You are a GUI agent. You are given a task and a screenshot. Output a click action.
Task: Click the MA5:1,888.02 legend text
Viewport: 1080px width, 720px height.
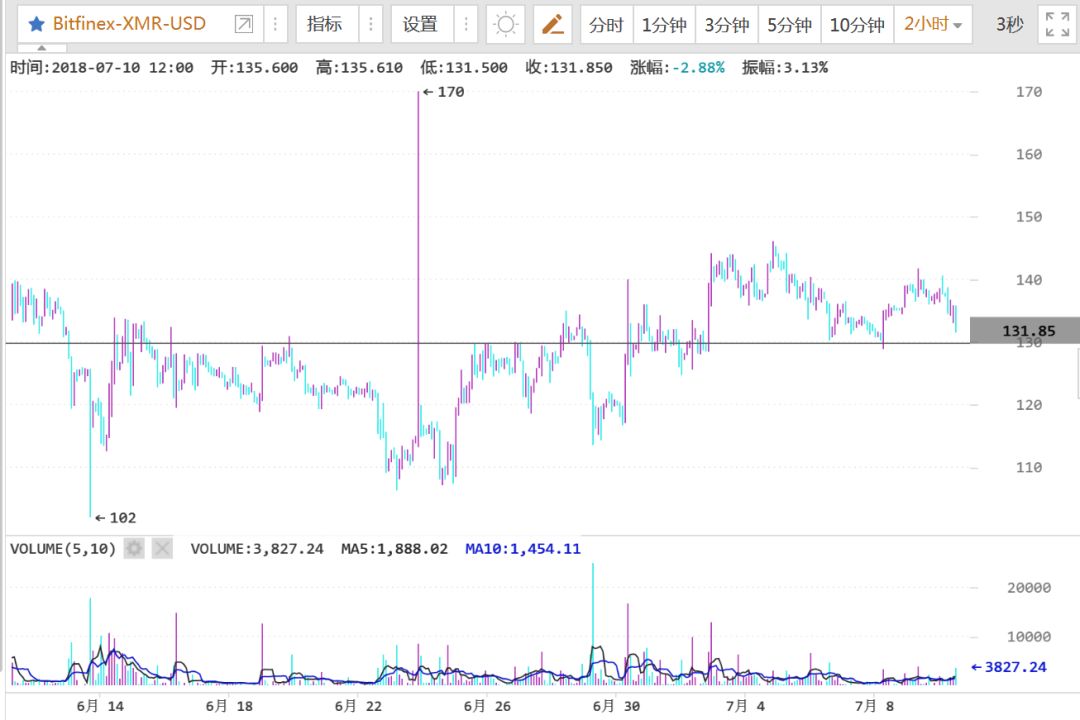point(394,548)
